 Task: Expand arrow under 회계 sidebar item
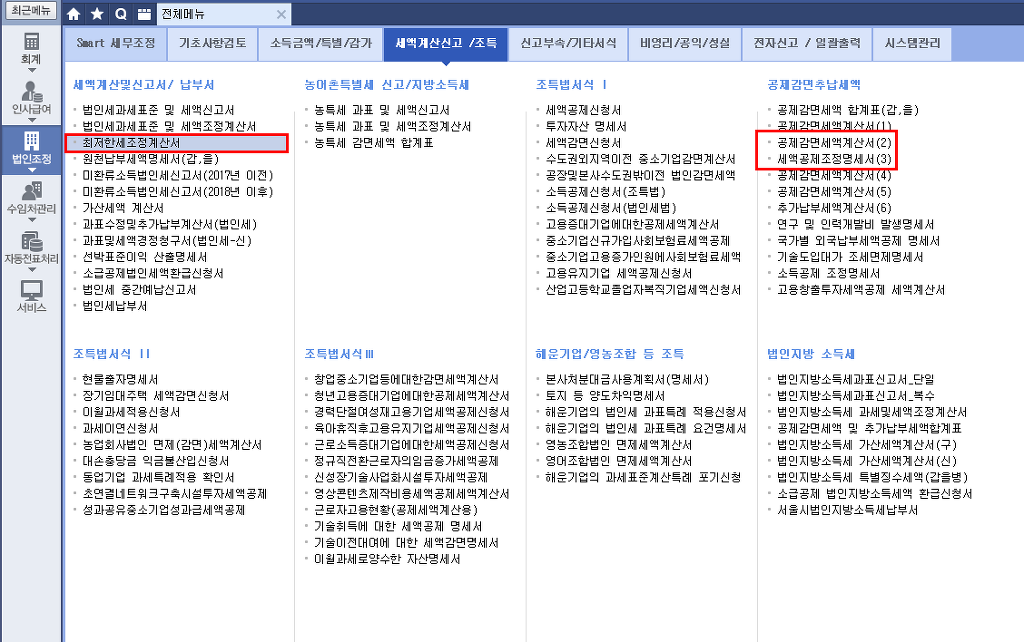31,71
